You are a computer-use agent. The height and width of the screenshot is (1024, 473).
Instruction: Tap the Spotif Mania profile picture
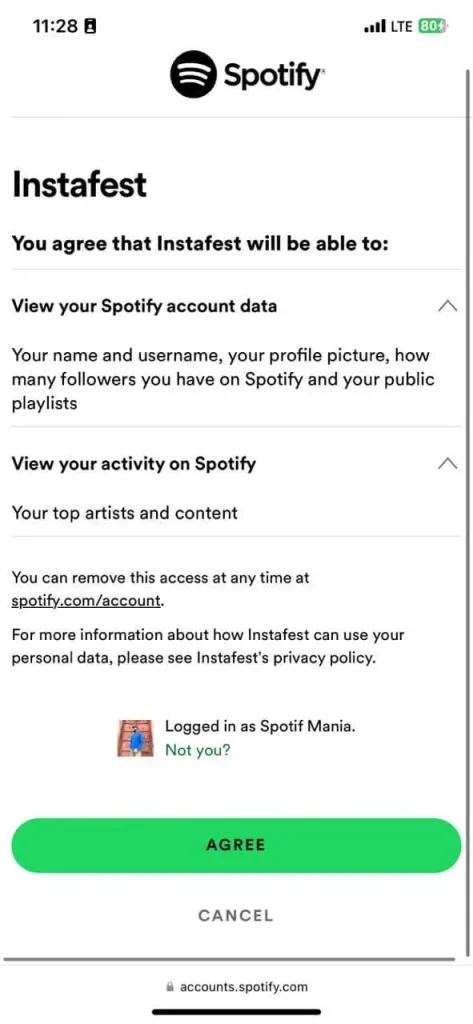[135, 739]
